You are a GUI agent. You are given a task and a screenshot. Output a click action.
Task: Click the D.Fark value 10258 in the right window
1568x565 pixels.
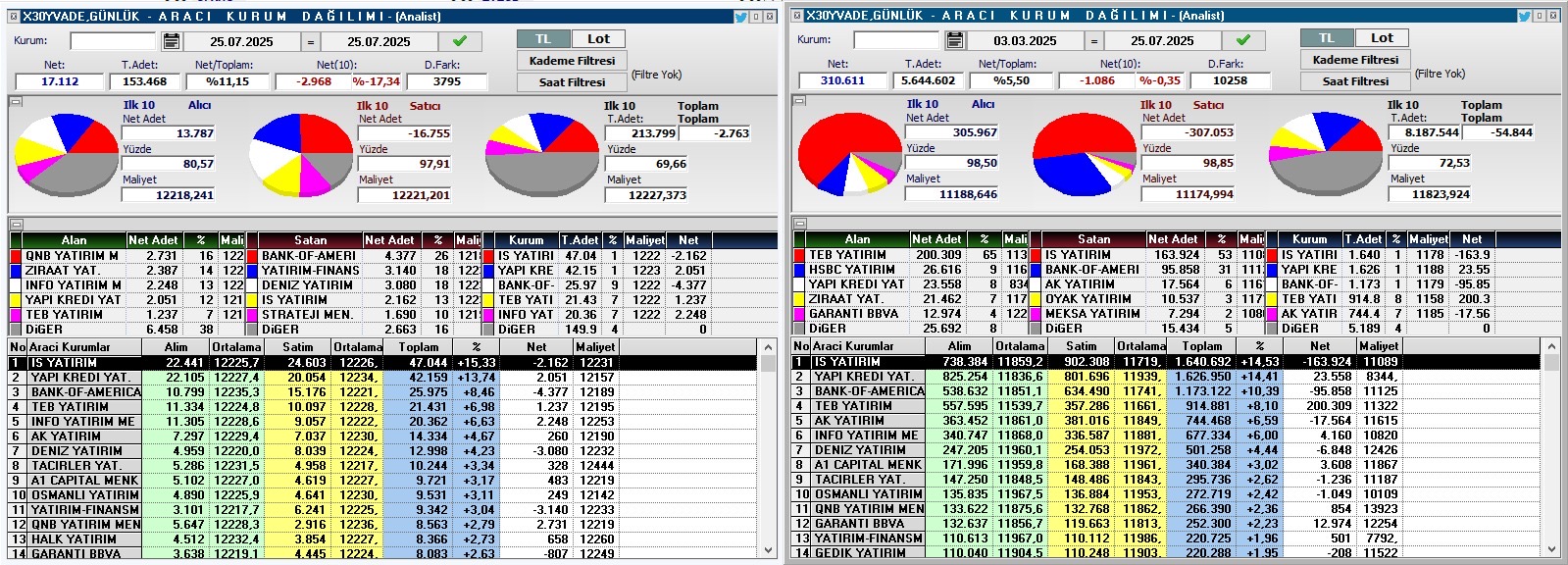click(x=1230, y=80)
